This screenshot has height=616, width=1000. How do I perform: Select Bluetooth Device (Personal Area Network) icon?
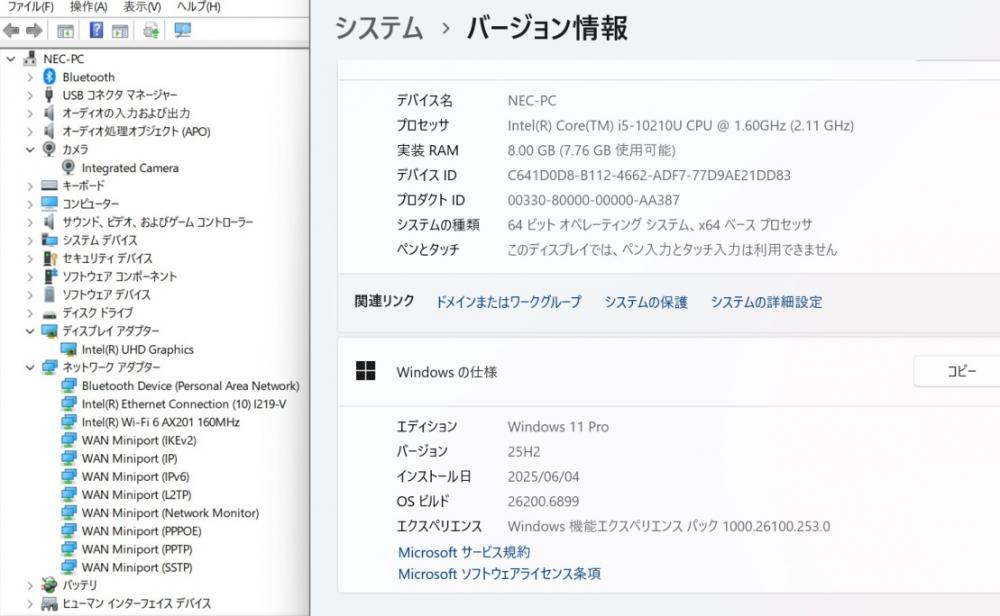tap(68, 385)
